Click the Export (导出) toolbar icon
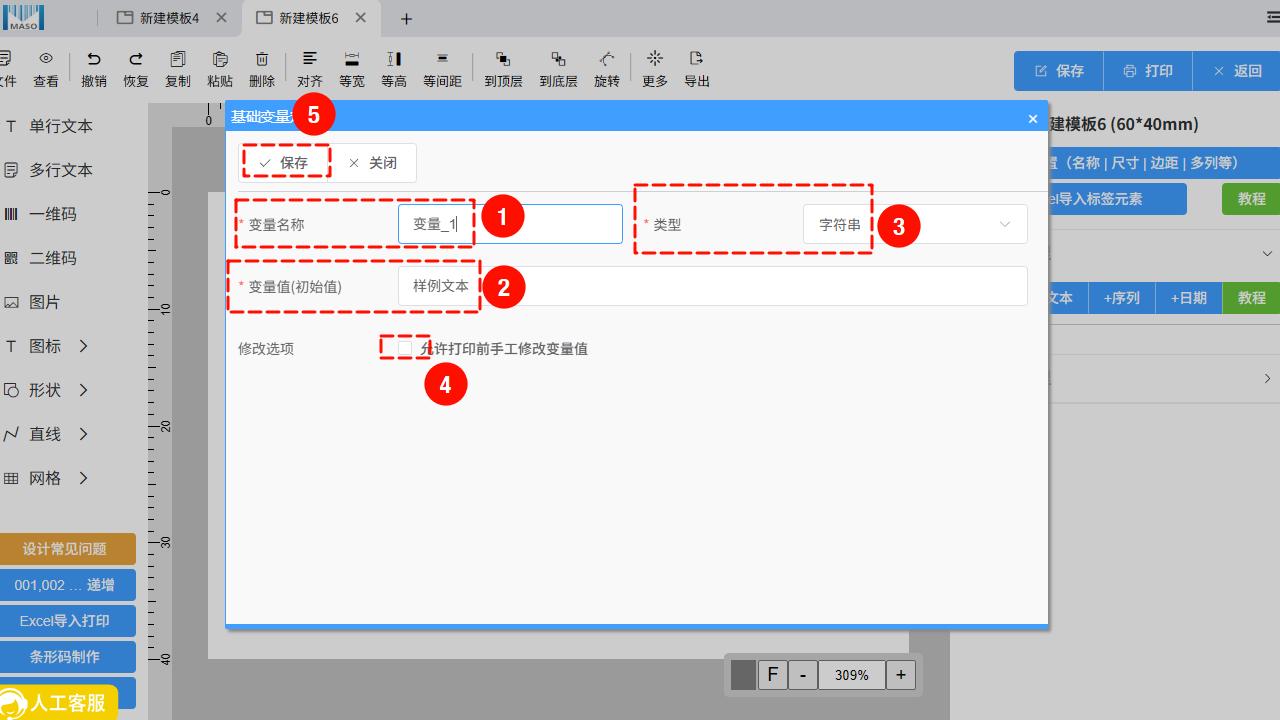 [x=697, y=60]
